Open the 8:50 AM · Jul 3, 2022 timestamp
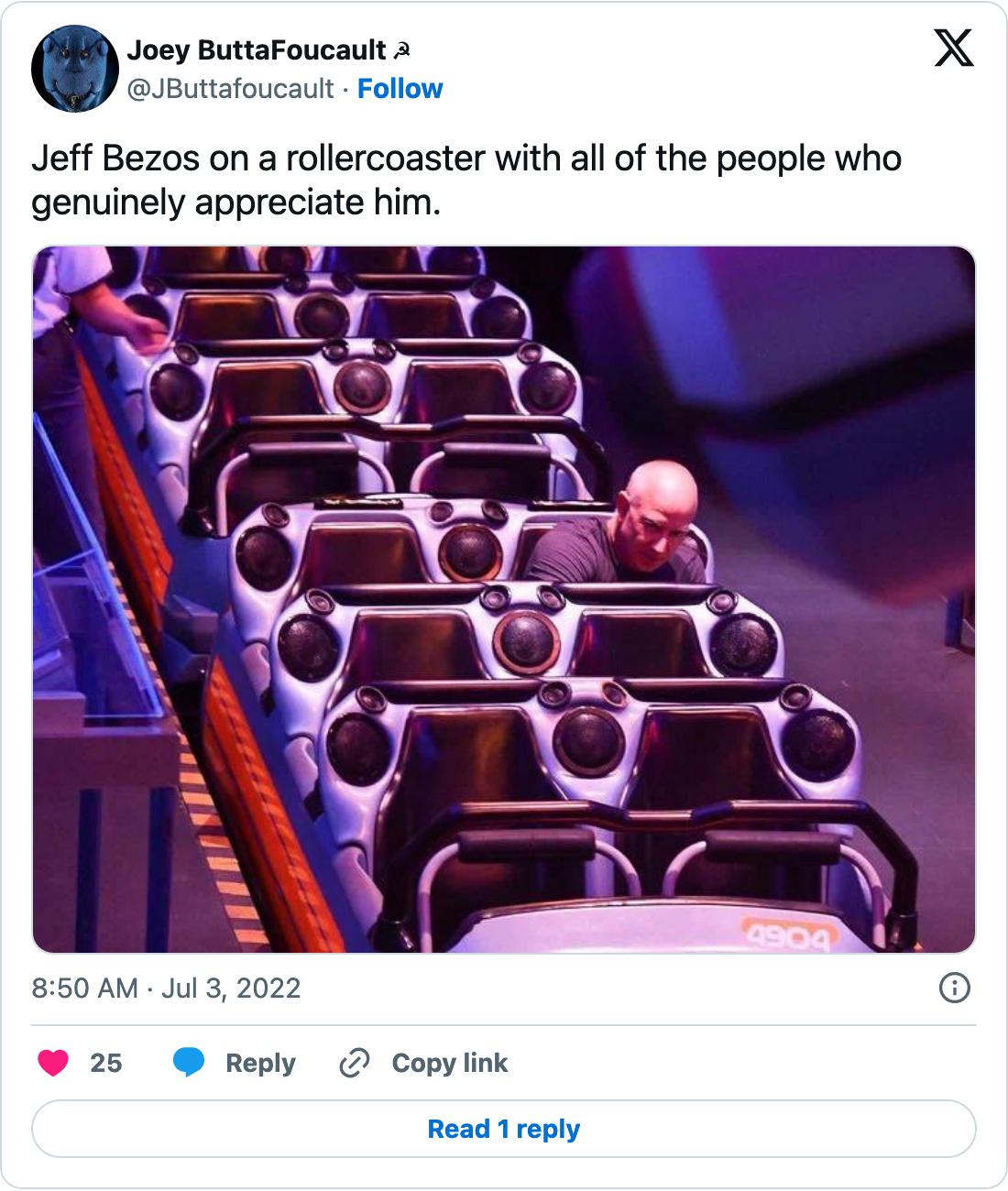Viewport: 1008px width, 1191px height. click(x=166, y=988)
